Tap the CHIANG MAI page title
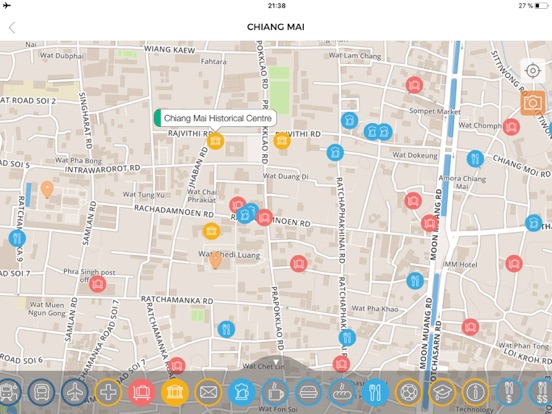Viewport: 552px width, 414px height. point(276,27)
